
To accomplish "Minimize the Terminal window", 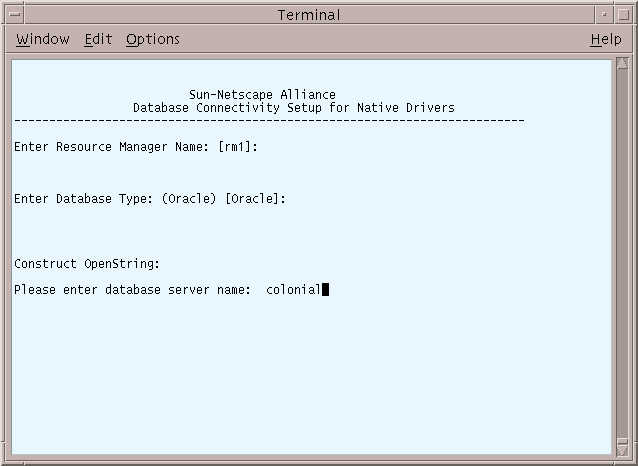I will click(x=604, y=15).
